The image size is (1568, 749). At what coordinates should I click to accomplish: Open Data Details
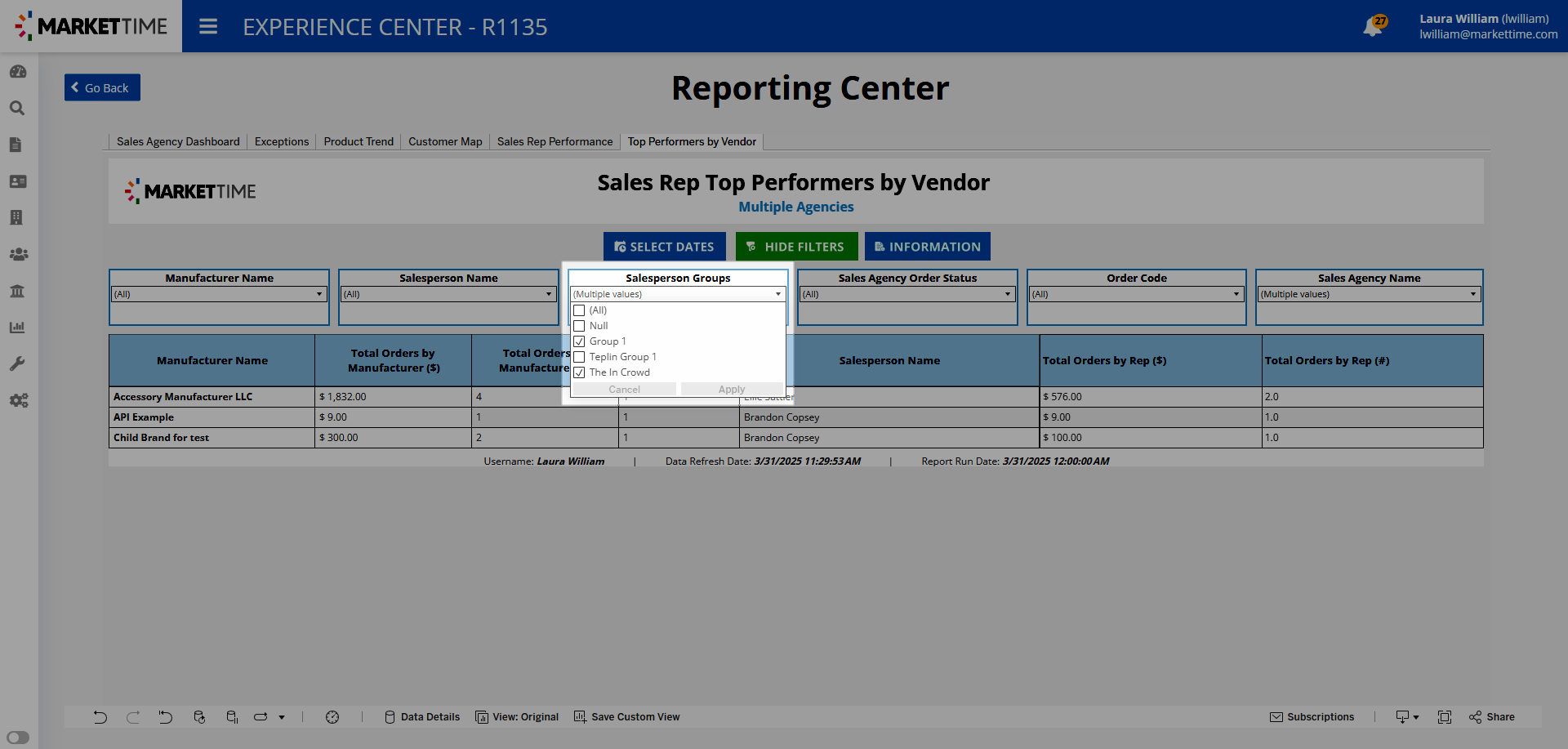[x=422, y=717]
